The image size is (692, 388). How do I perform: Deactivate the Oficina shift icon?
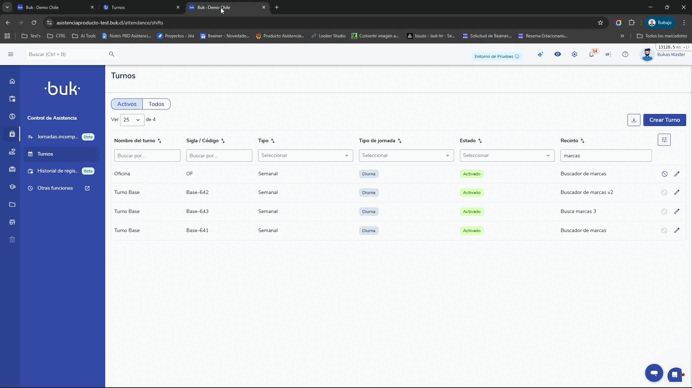664,174
